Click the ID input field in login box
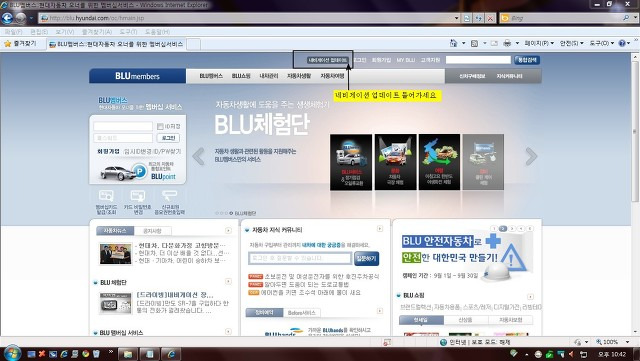Image resolution: width=640 pixels, height=361 pixels. pos(123,127)
